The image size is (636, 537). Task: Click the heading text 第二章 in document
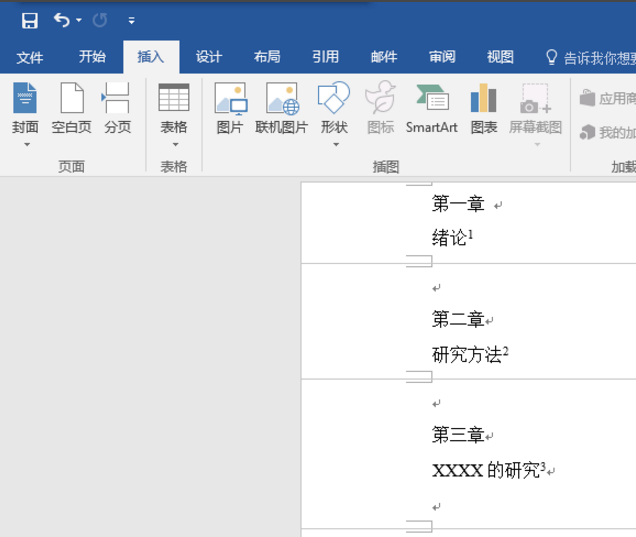pos(457,320)
